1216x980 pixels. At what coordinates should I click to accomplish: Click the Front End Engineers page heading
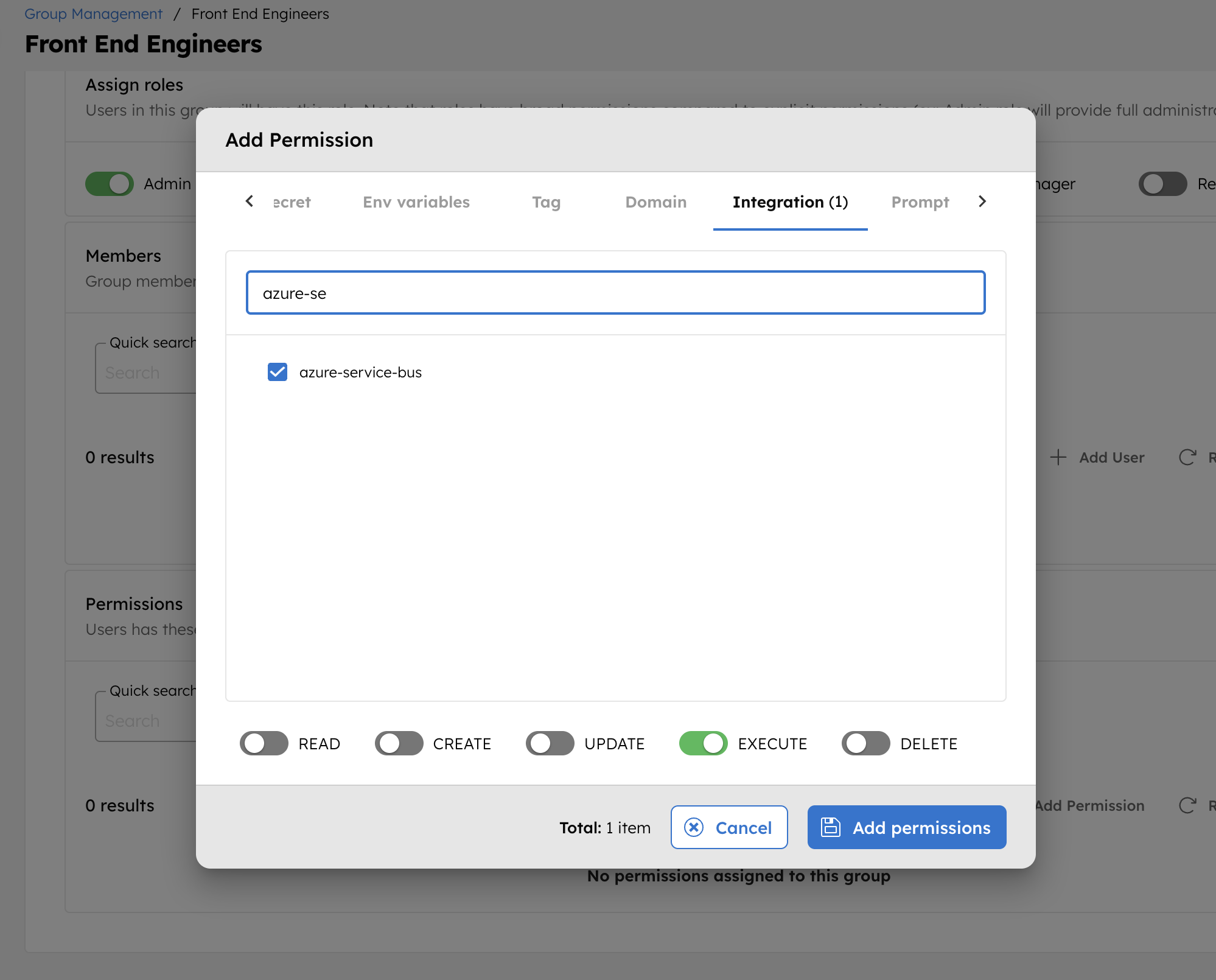pos(144,44)
